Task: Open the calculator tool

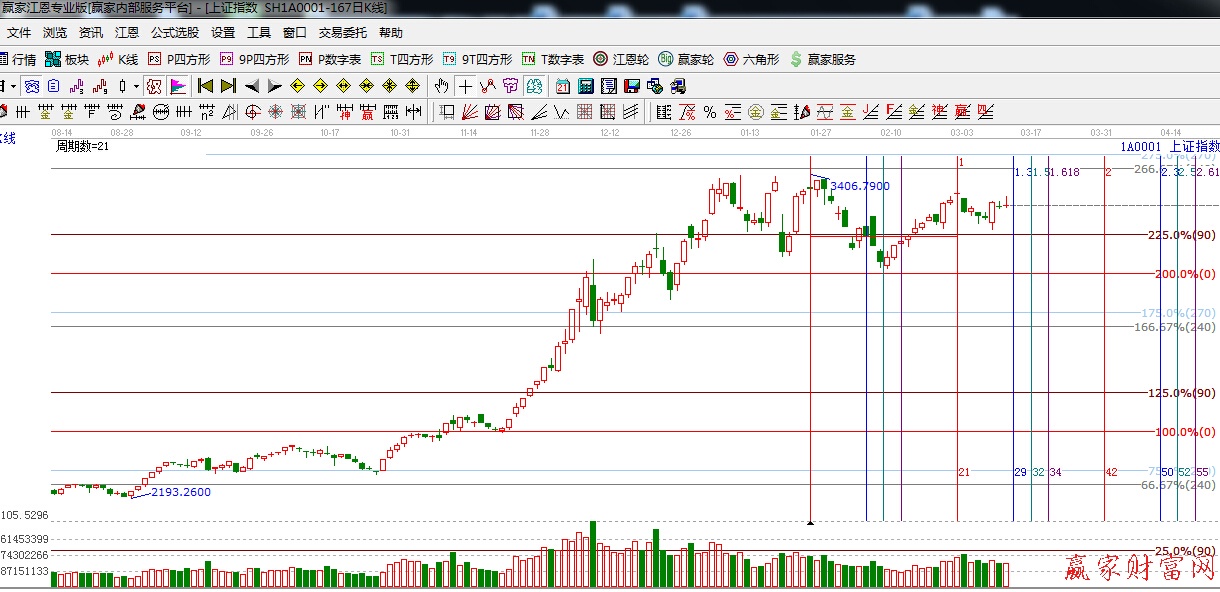Action: click(586, 86)
